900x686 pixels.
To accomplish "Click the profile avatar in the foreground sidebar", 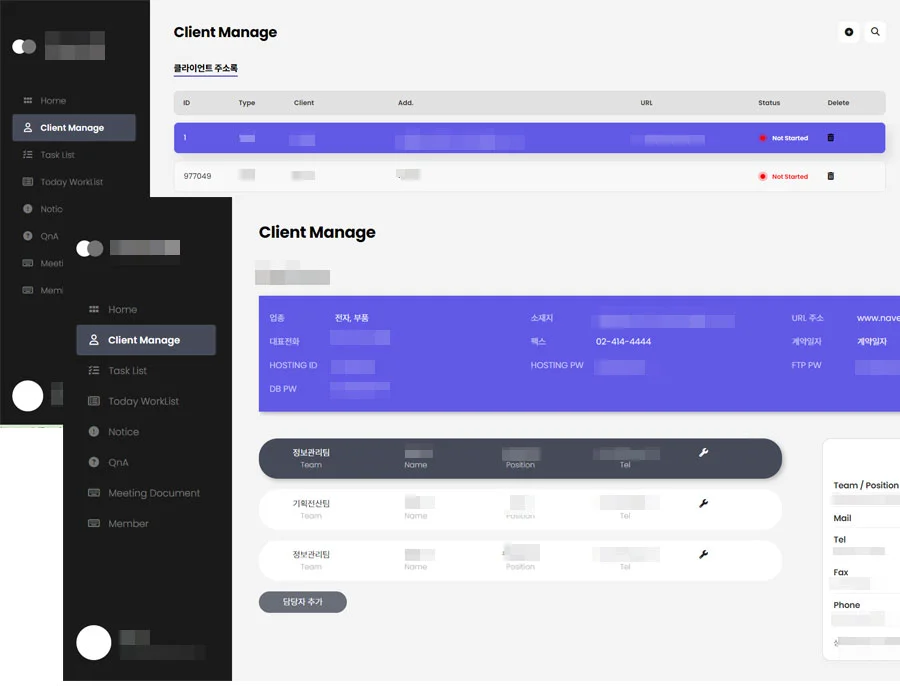I will (x=94, y=642).
